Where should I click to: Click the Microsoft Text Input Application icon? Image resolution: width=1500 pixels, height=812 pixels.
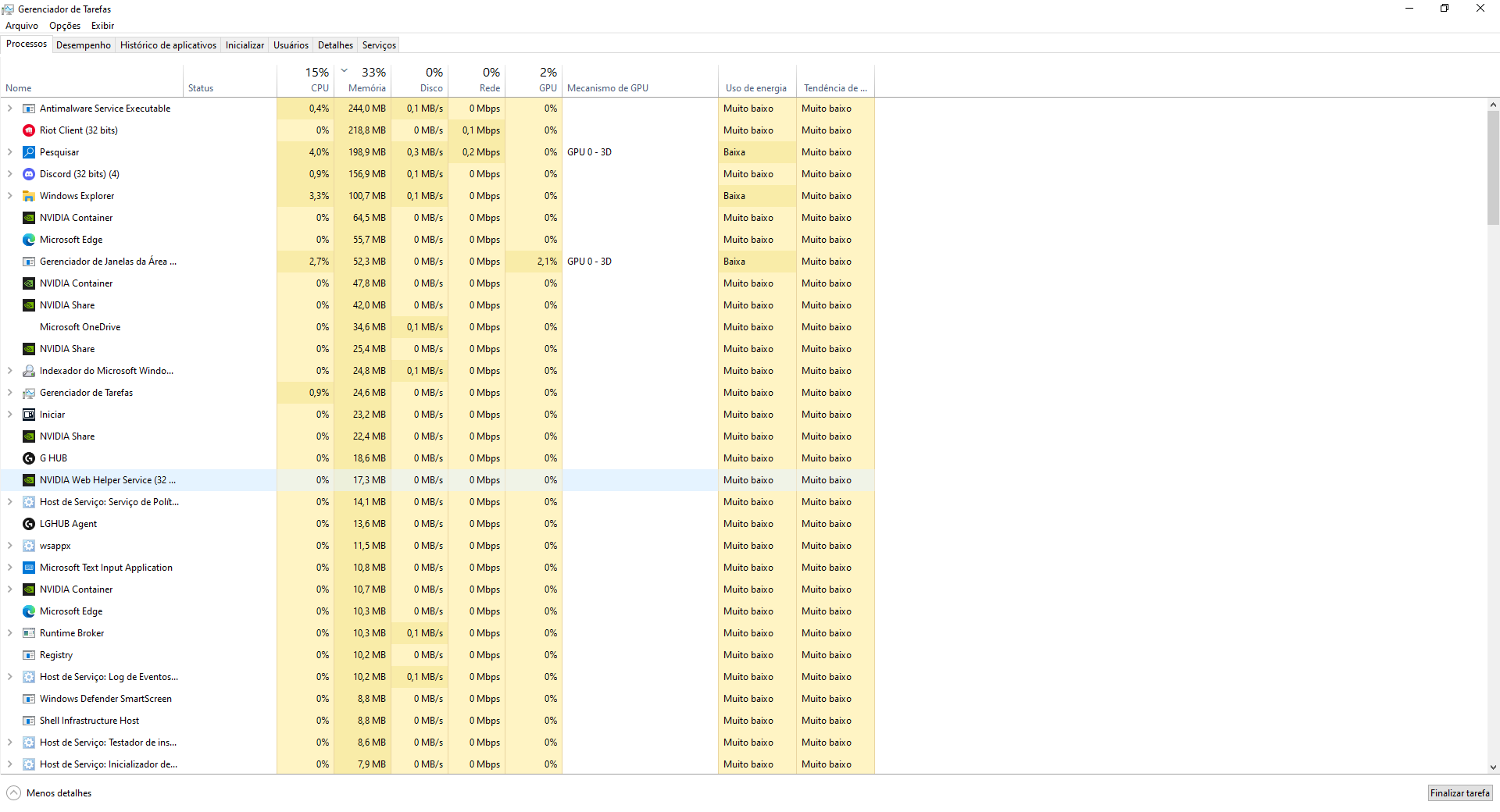coord(29,568)
